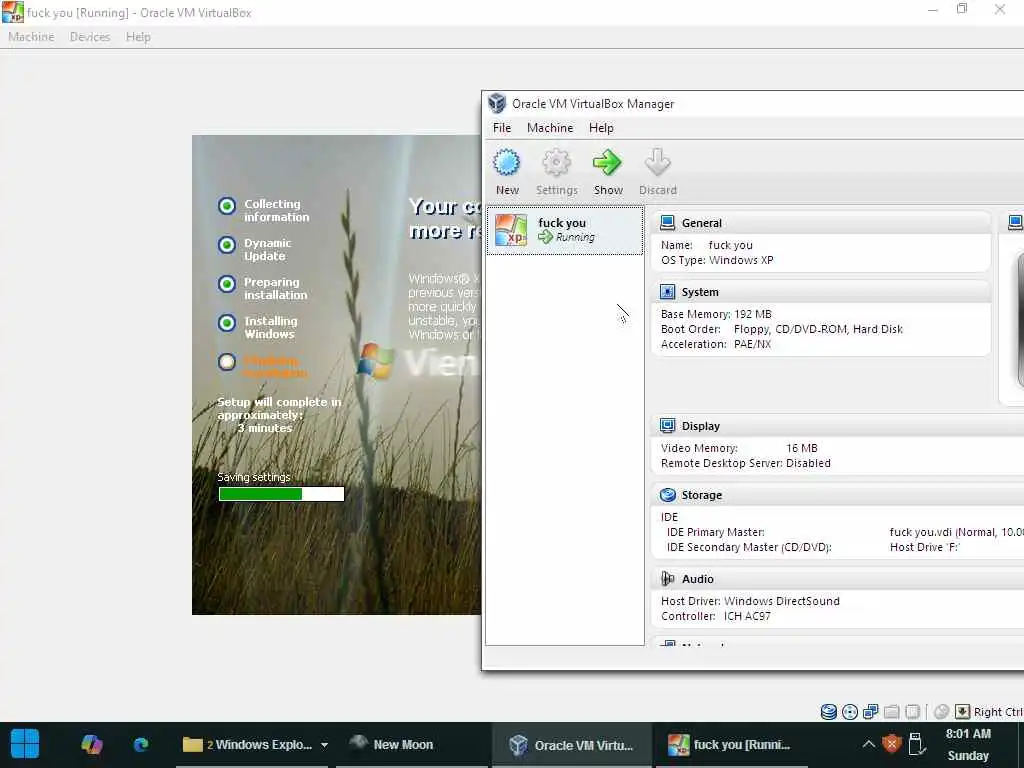Collapse the General details section header
The height and width of the screenshot is (768, 1024).
[x=822, y=223]
